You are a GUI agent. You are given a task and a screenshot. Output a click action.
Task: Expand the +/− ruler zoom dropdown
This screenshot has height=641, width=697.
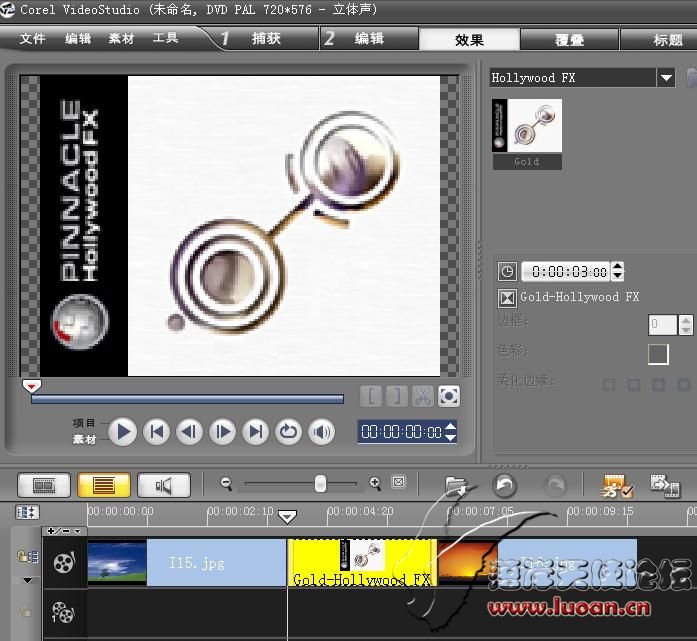click(64, 531)
